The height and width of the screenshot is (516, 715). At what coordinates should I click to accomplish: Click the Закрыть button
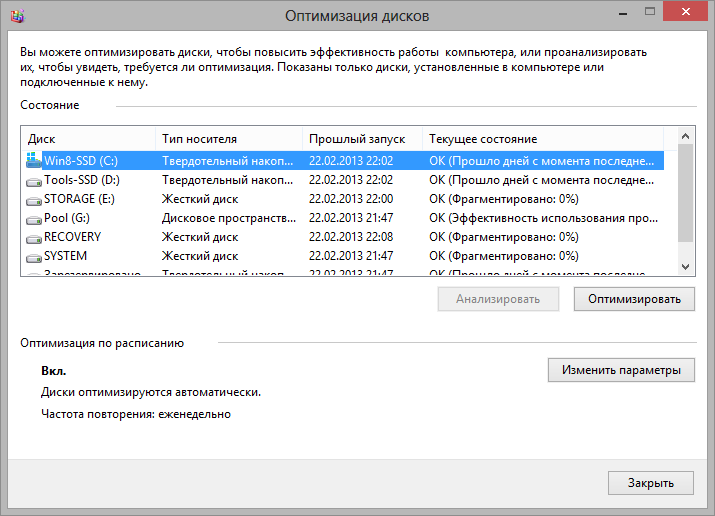pos(651,483)
